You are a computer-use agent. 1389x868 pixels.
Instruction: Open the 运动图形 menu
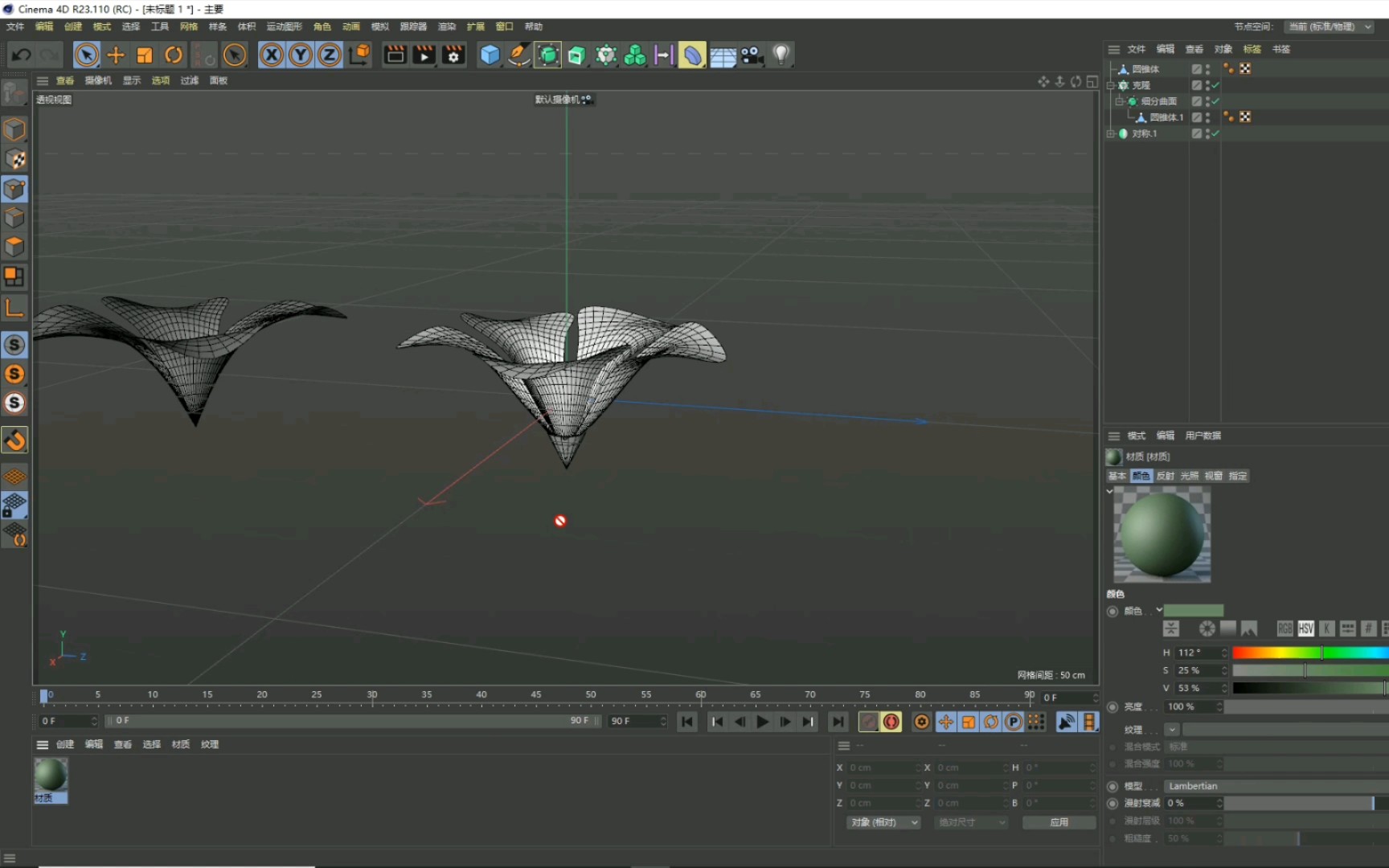284,27
